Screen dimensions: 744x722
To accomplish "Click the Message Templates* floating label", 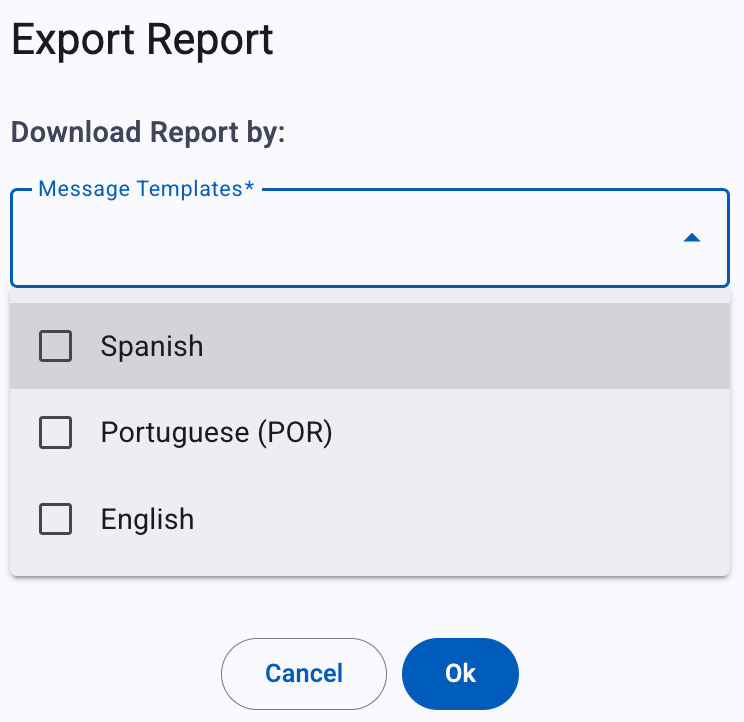I will [x=146, y=189].
